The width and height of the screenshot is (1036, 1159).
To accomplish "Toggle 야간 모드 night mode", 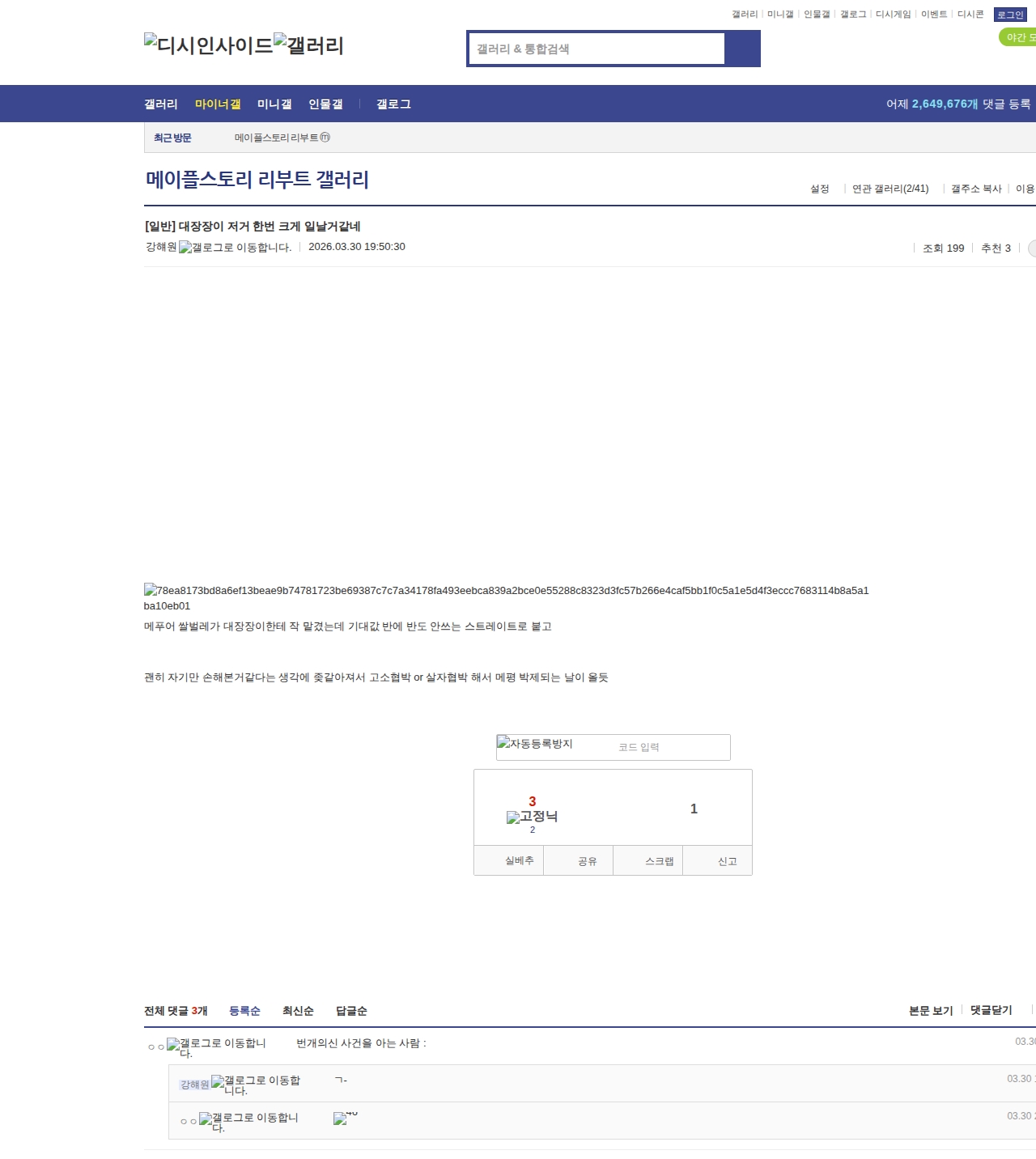I will point(1018,37).
